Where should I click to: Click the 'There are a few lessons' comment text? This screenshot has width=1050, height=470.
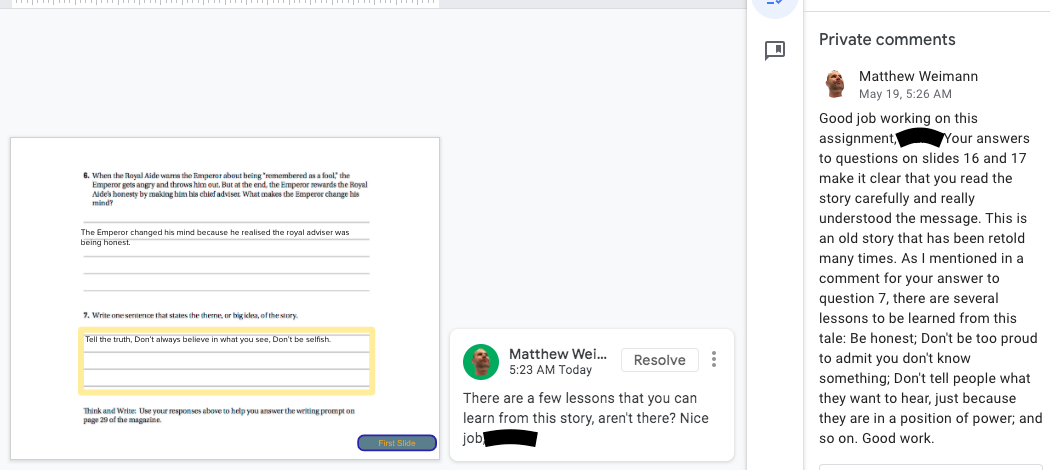pos(580,408)
